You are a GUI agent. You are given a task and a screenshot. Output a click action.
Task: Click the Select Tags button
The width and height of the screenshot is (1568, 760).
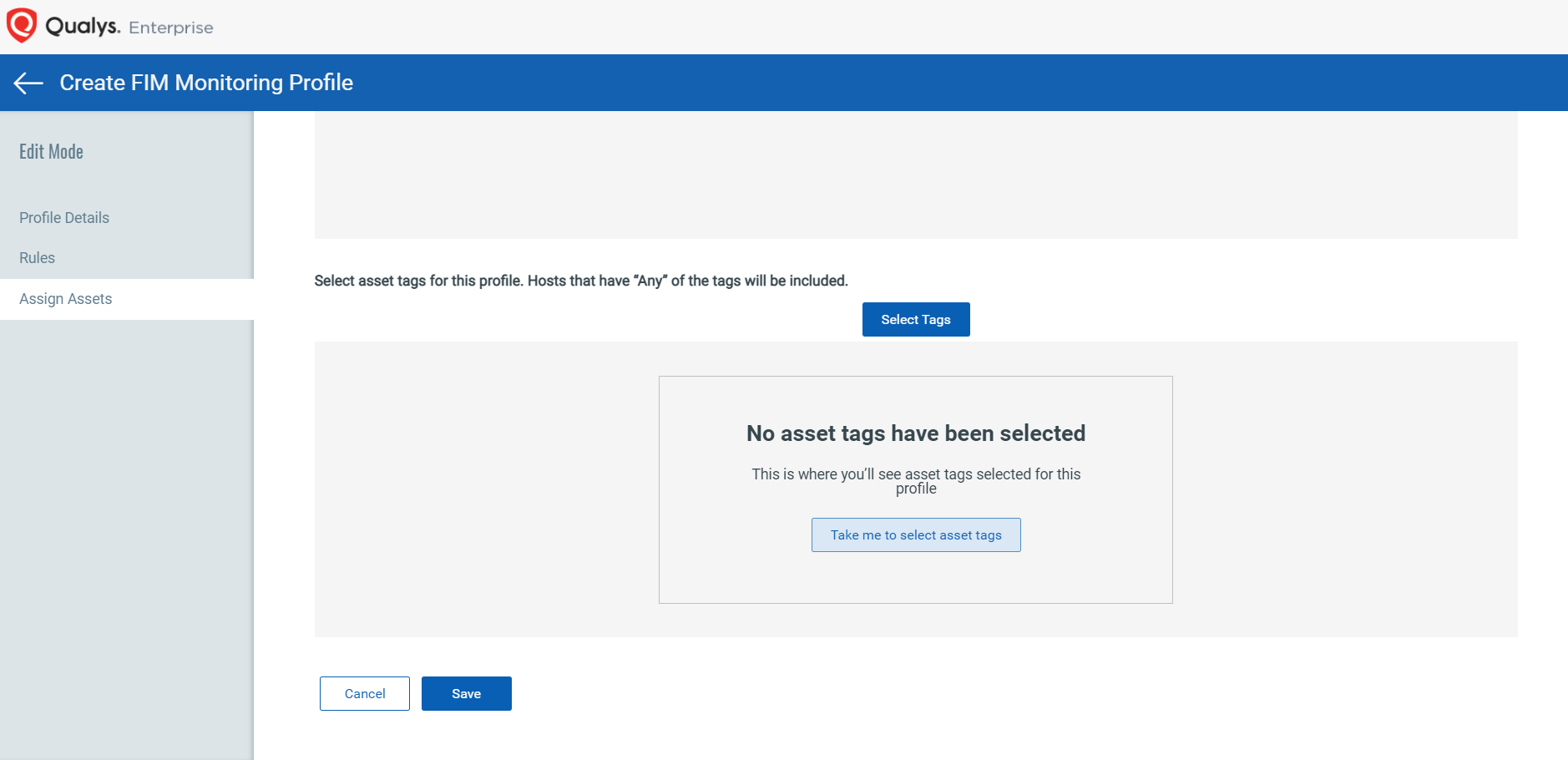pos(915,320)
